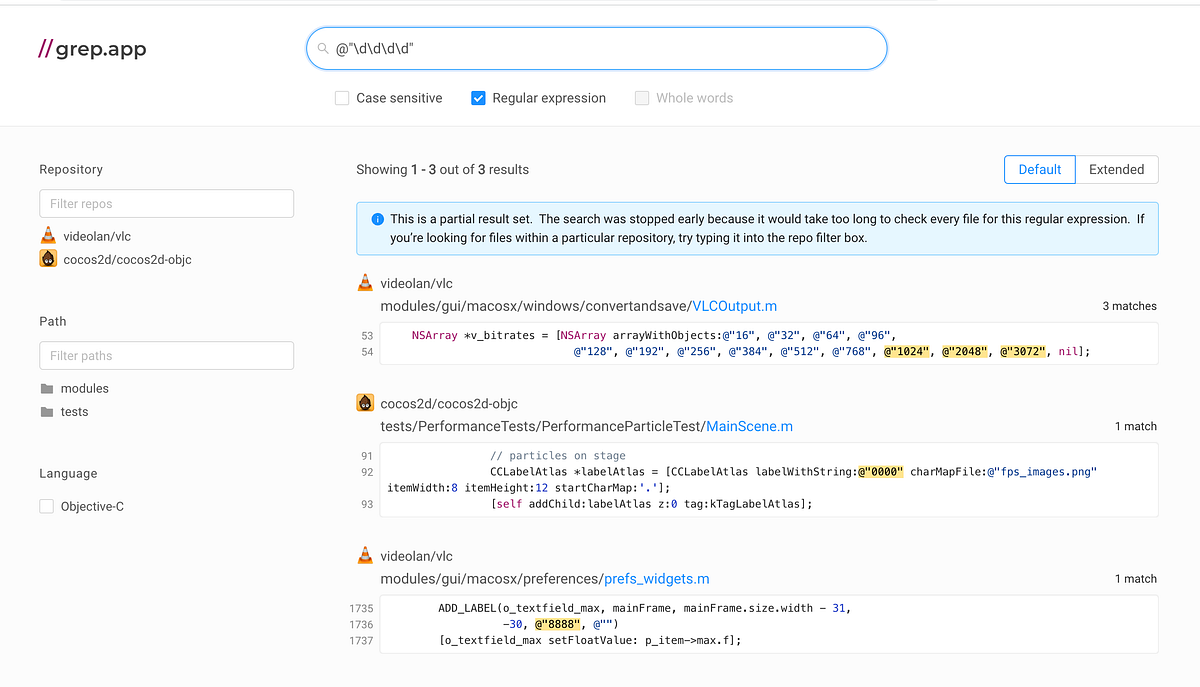Enable the Case sensitive checkbox
Viewport: 1200px width, 687px height.
tap(341, 98)
